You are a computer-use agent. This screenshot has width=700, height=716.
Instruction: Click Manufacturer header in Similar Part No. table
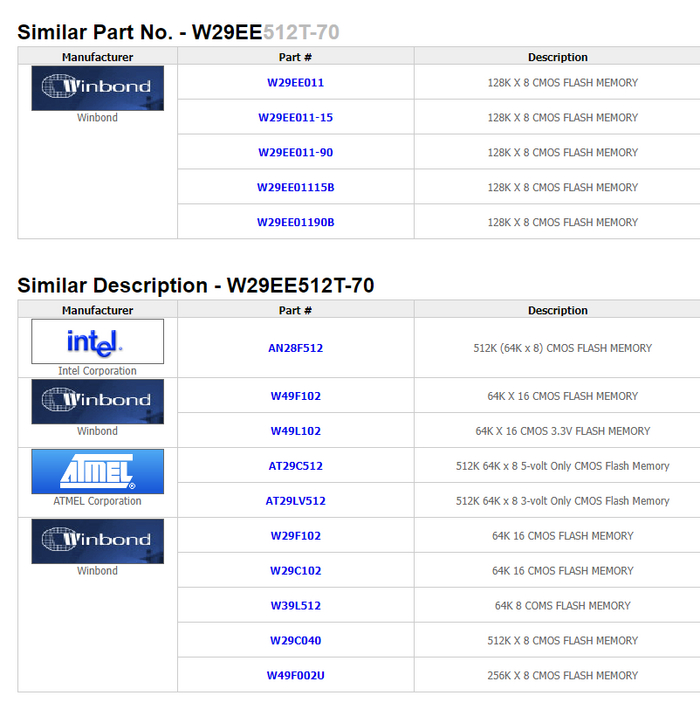[x=98, y=57]
